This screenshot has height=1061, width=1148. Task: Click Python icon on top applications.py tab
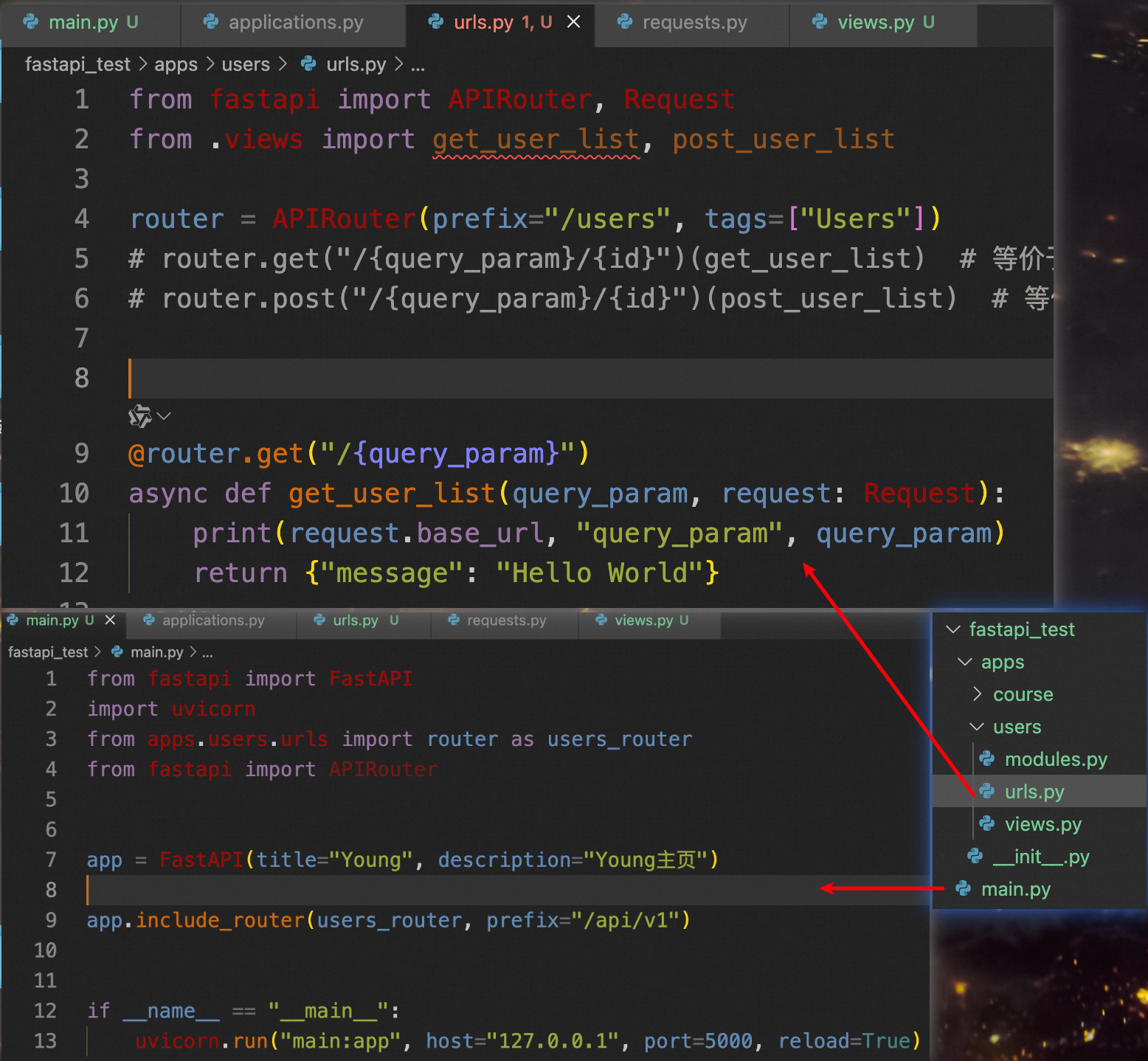coord(211,22)
